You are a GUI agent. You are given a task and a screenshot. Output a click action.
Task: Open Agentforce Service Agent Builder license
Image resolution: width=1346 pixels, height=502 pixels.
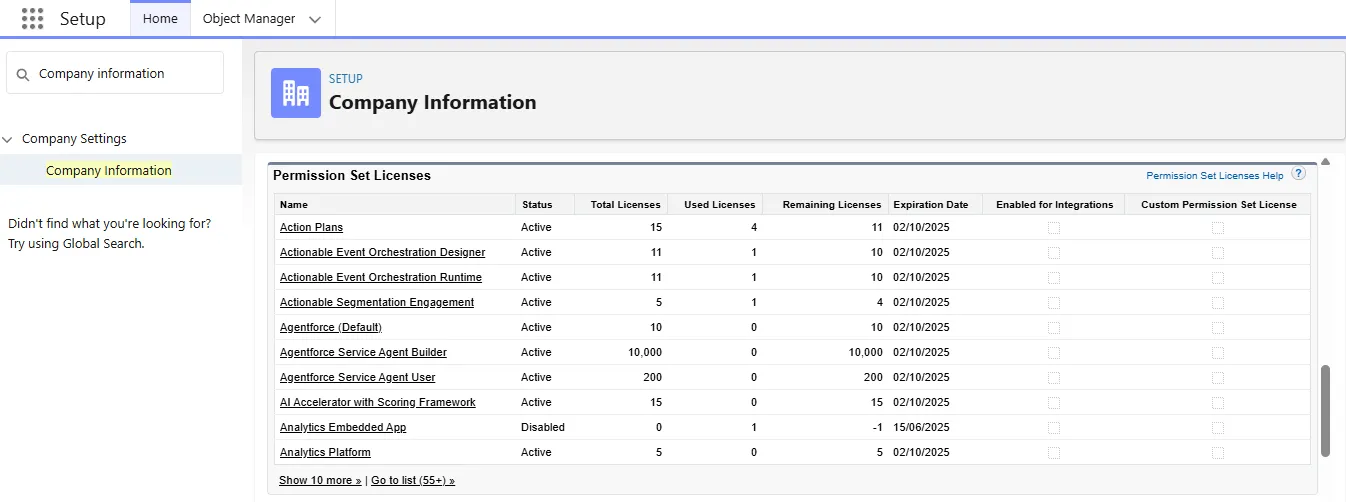(363, 353)
